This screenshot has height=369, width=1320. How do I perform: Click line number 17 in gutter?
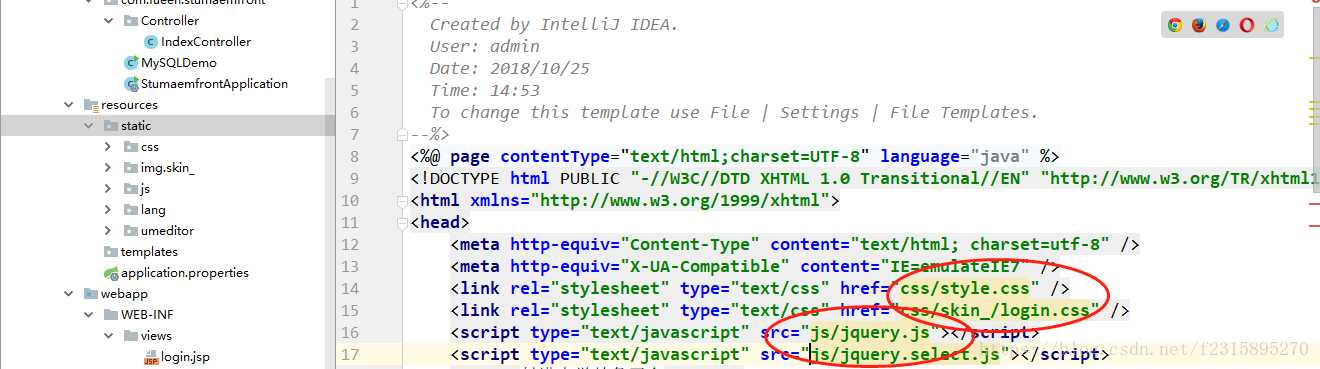350,354
